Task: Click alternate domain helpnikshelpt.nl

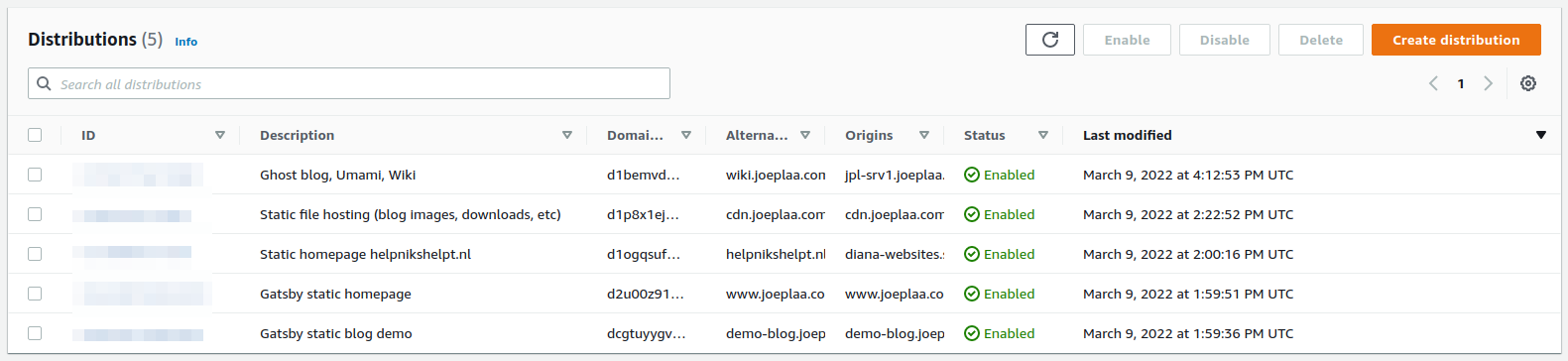Action: pyautogui.click(x=776, y=254)
